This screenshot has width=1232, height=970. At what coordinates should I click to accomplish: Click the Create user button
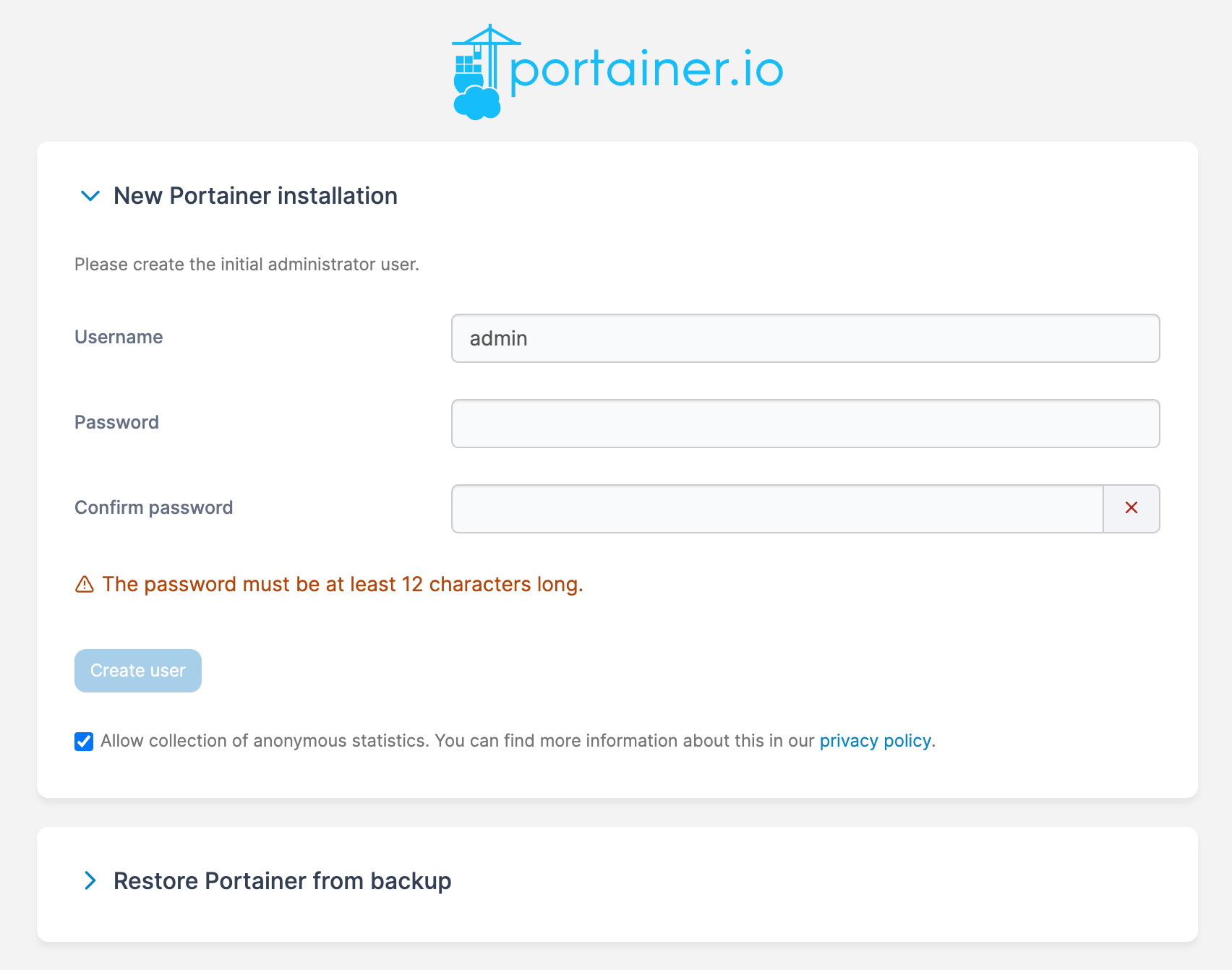(x=138, y=671)
